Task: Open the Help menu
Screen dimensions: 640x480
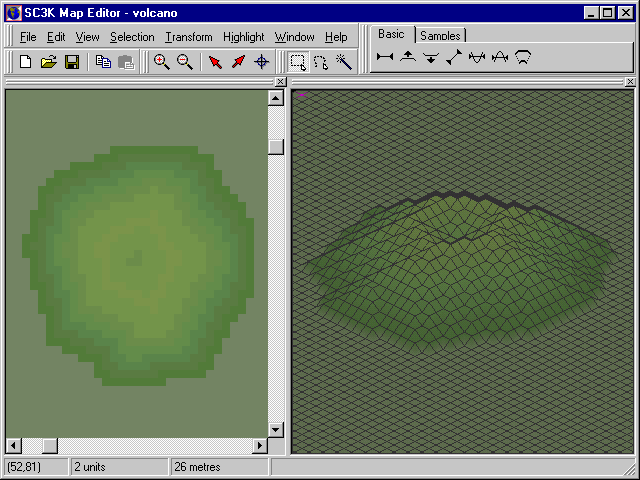Action: coord(336,37)
